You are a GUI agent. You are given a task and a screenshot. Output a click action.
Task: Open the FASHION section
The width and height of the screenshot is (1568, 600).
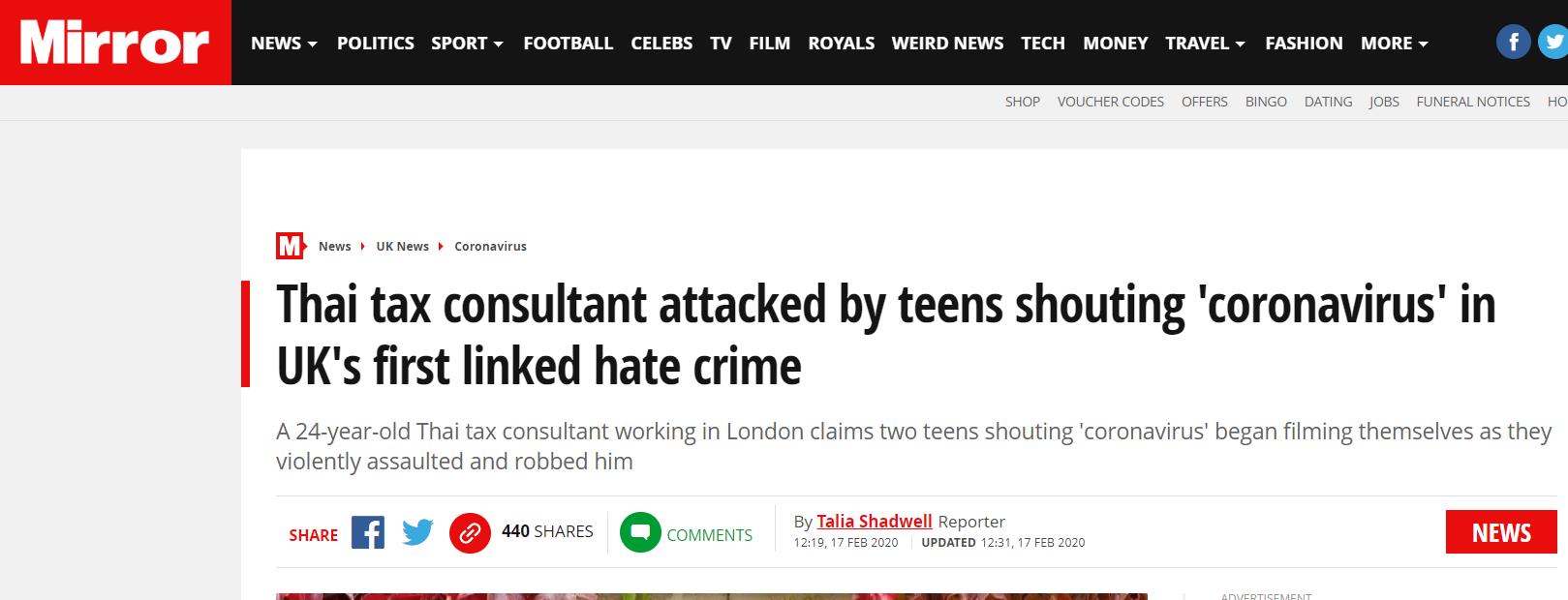tap(1304, 43)
